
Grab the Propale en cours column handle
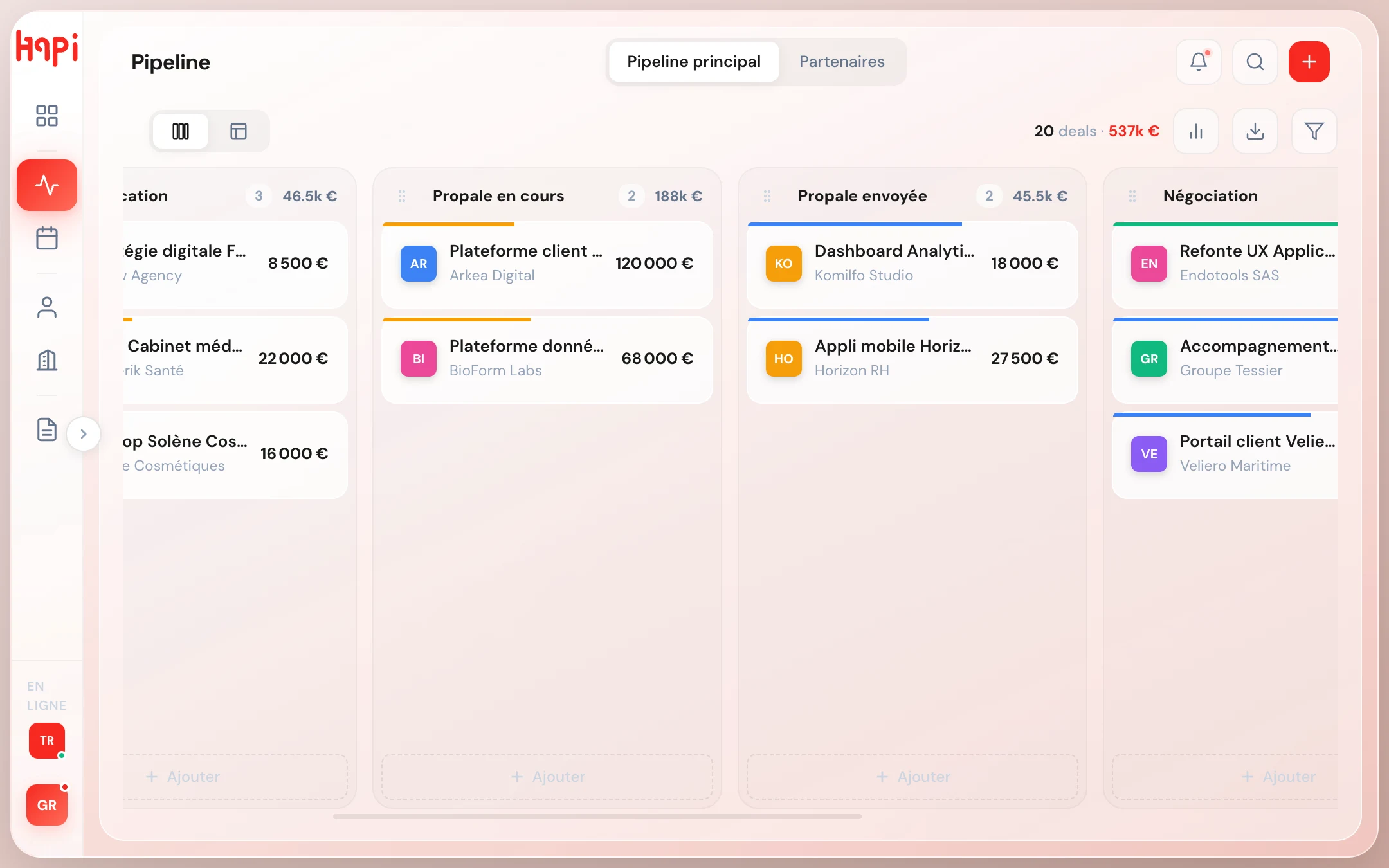tap(402, 196)
